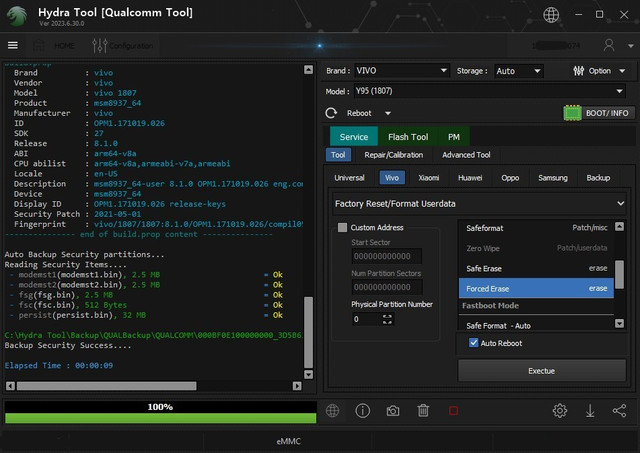The width and height of the screenshot is (640, 453).
Task: Select the Samsung brand tab
Action: [553, 178]
